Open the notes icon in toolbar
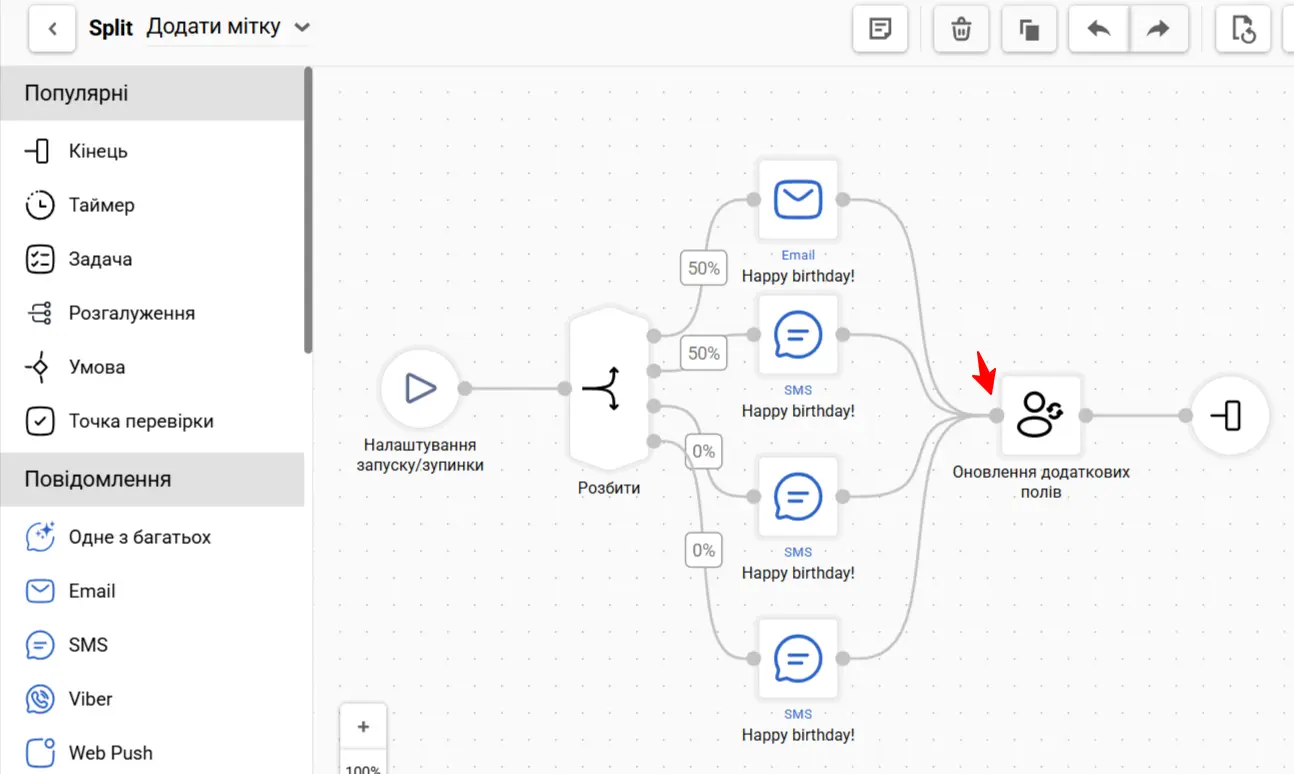This screenshot has width=1294, height=774. pos(880,29)
